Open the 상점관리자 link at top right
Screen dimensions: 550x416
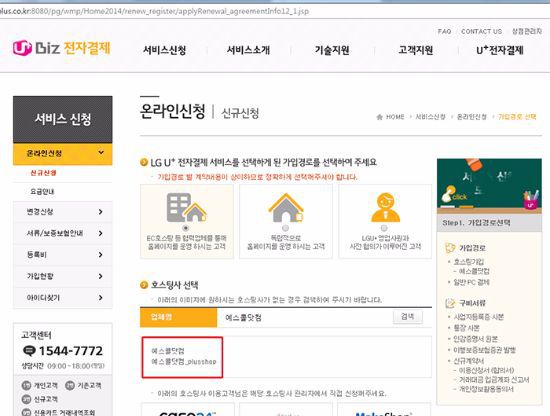point(527,31)
